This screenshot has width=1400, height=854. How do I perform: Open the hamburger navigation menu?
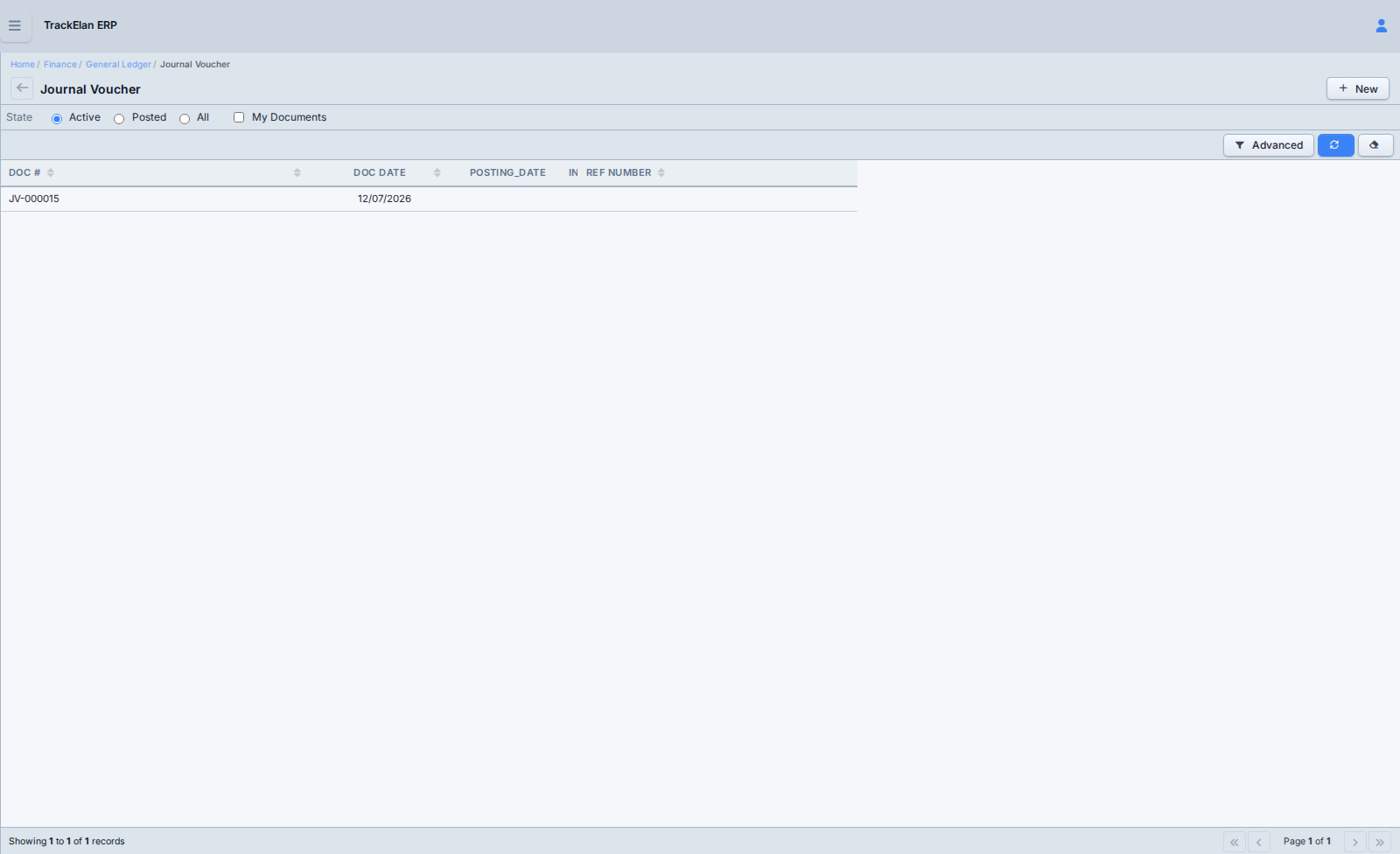click(15, 25)
